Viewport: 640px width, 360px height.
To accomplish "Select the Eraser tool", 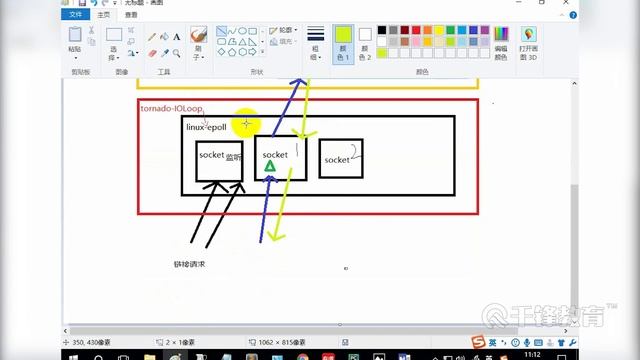I will [x=152, y=53].
